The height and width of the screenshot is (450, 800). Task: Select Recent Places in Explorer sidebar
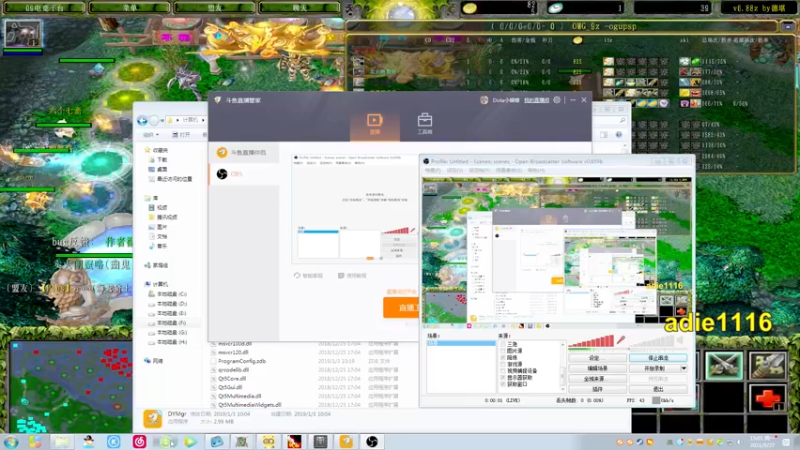[x=170, y=179]
